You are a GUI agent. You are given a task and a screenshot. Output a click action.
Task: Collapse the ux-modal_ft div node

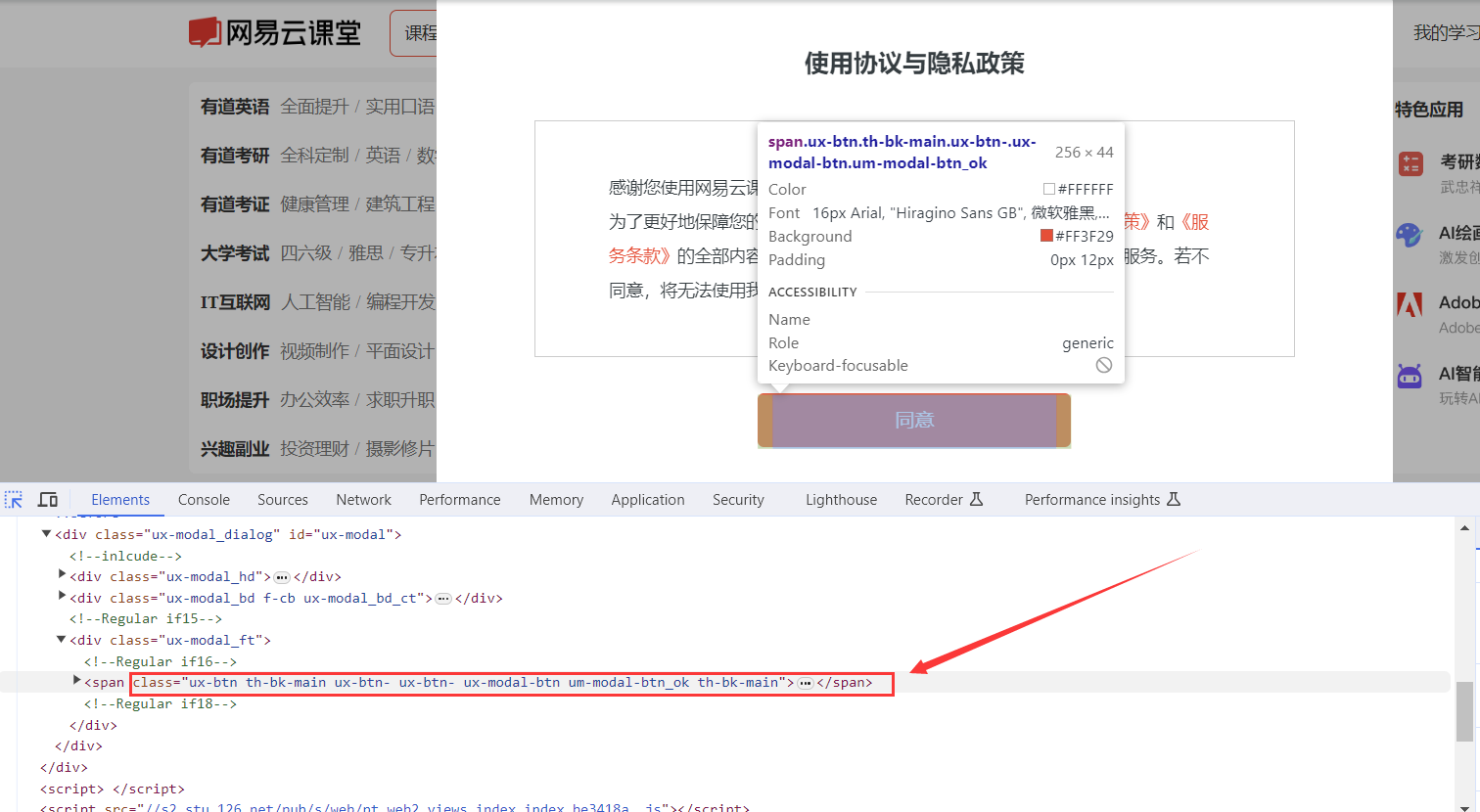(x=61, y=640)
